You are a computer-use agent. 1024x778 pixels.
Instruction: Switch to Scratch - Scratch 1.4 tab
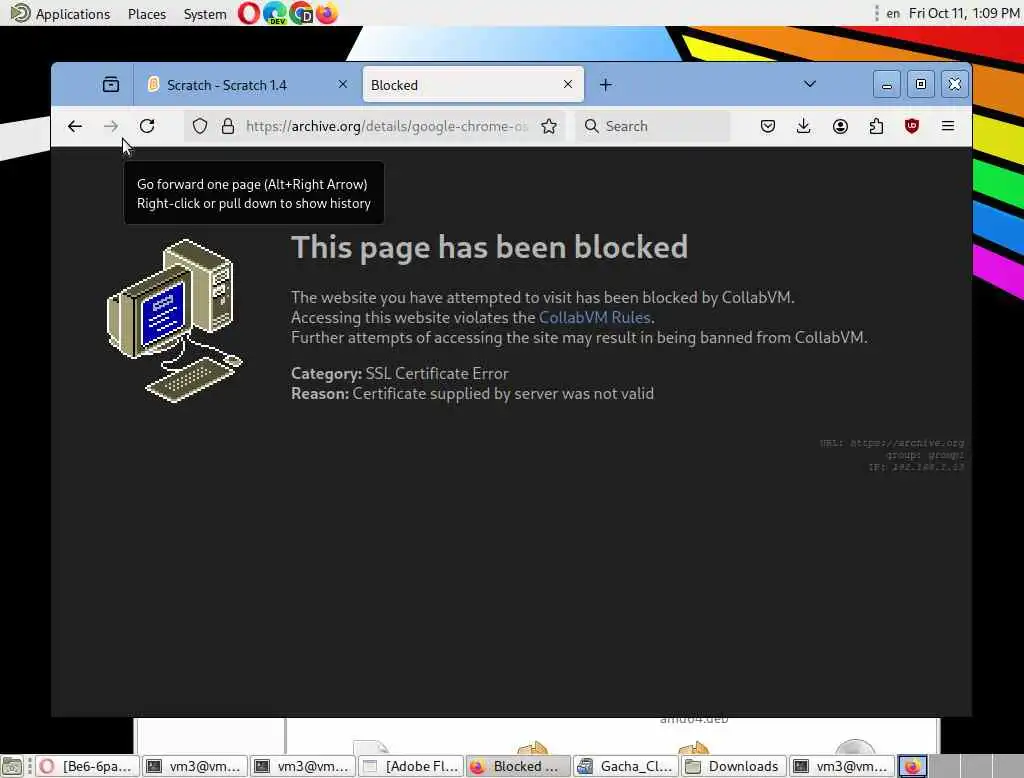(x=248, y=85)
